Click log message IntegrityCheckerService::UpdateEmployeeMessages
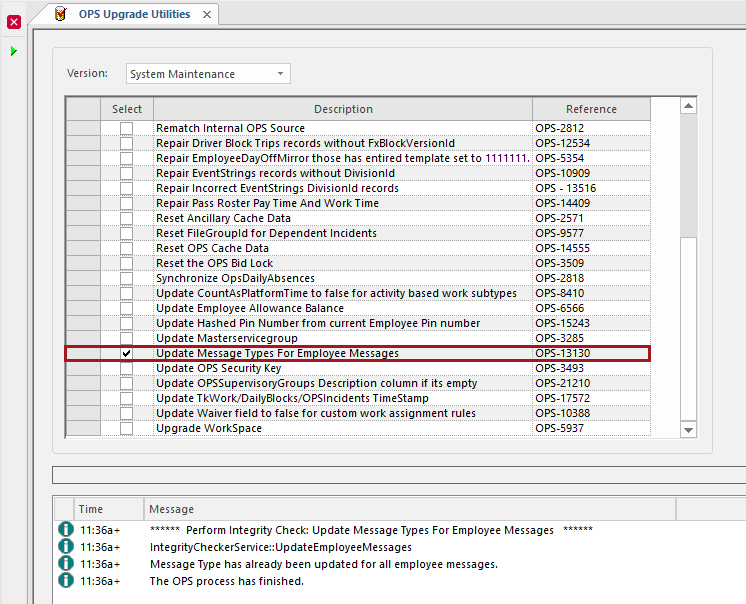 point(281,547)
